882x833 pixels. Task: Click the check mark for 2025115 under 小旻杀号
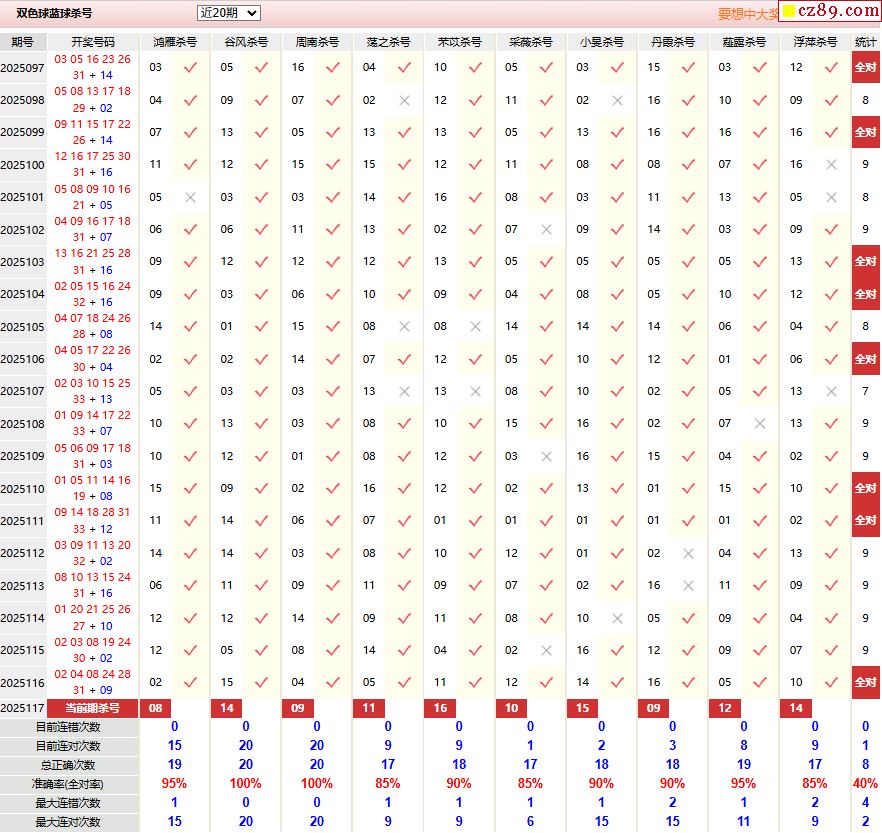click(x=618, y=650)
